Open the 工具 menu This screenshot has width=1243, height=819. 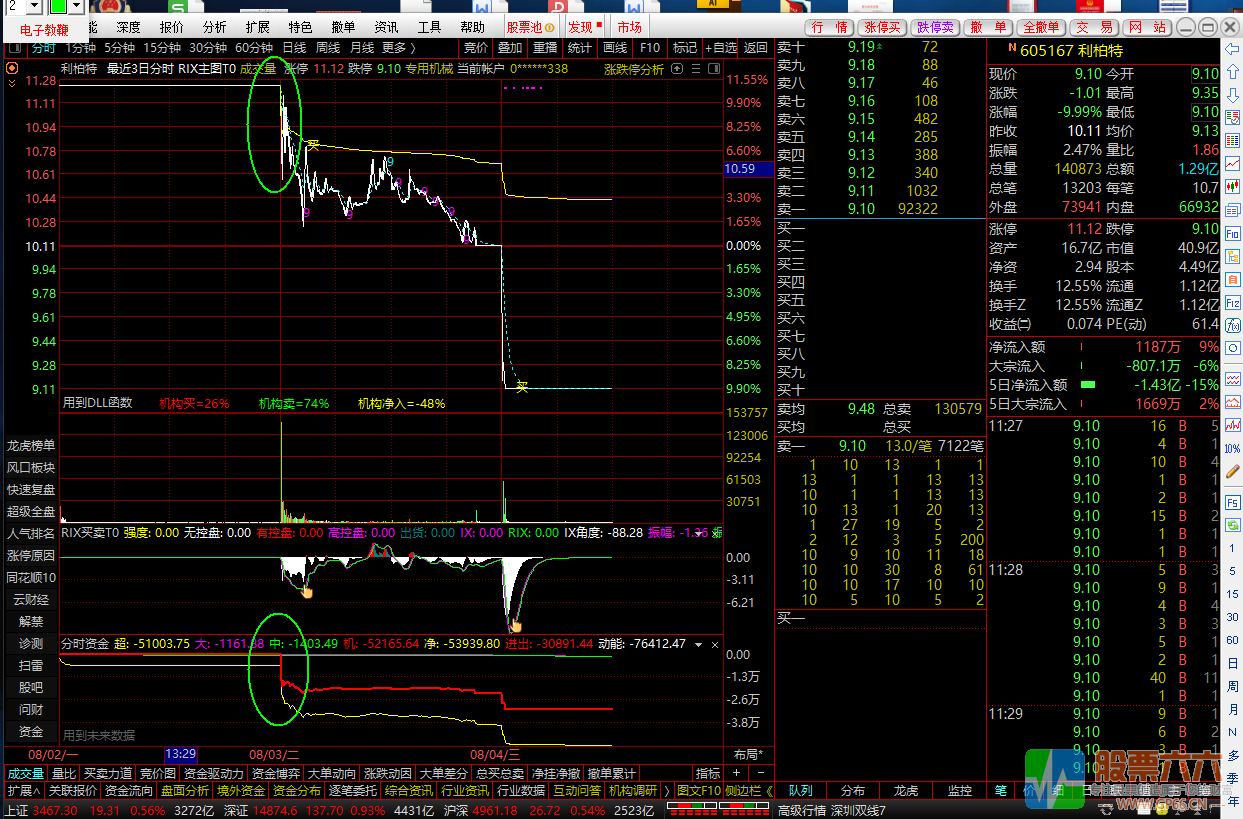point(429,27)
